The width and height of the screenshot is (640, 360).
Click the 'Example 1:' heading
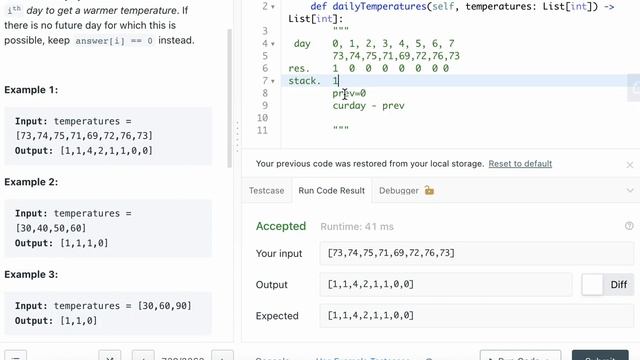(x=31, y=90)
